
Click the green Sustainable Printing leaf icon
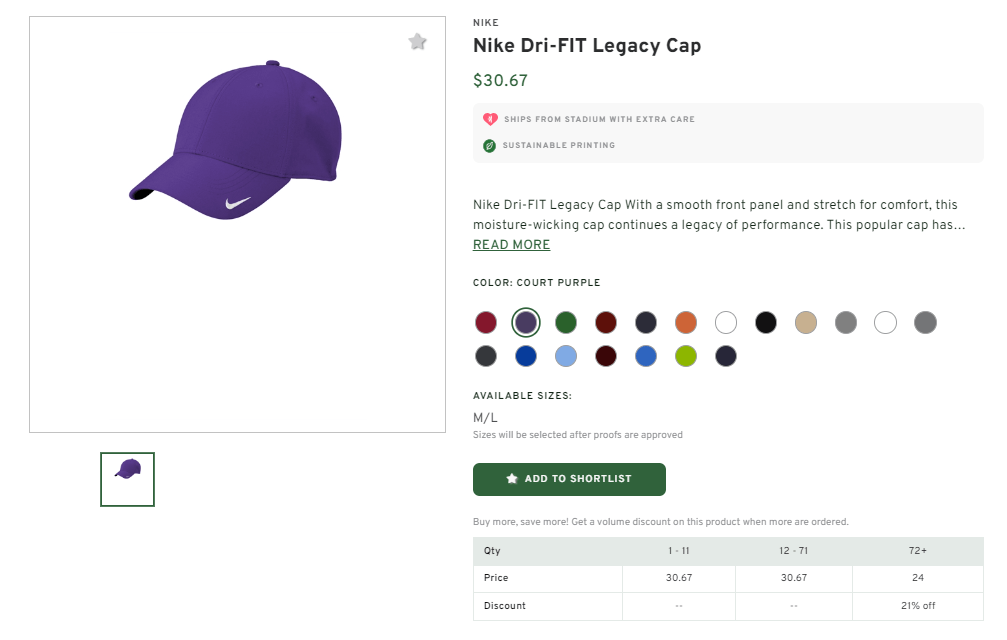pyautogui.click(x=489, y=145)
